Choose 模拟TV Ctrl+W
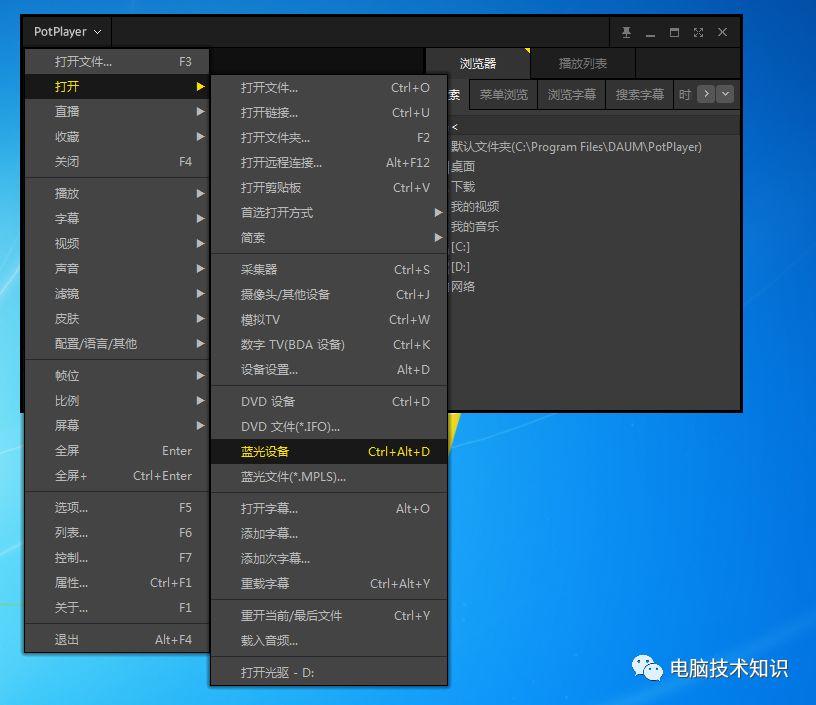This screenshot has width=816, height=705. [329, 319]
